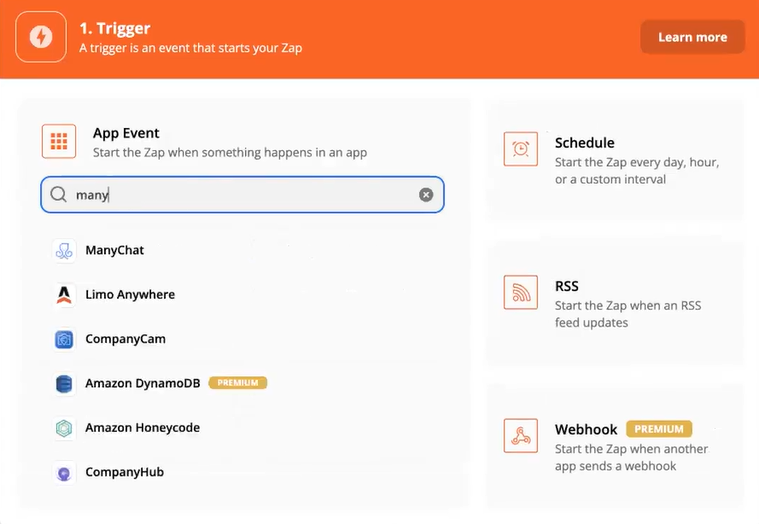The height and width of the screenshot is (524, 759).
Task: Click the PREMIUM badge next to Webhook
Action: (x=659, y=429)
